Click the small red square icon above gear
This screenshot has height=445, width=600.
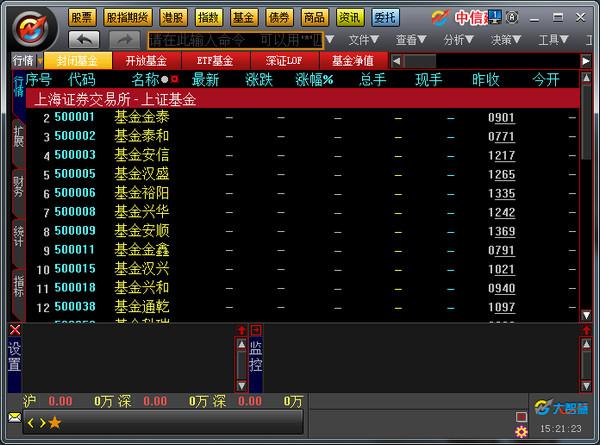click(x=521, y=416)
